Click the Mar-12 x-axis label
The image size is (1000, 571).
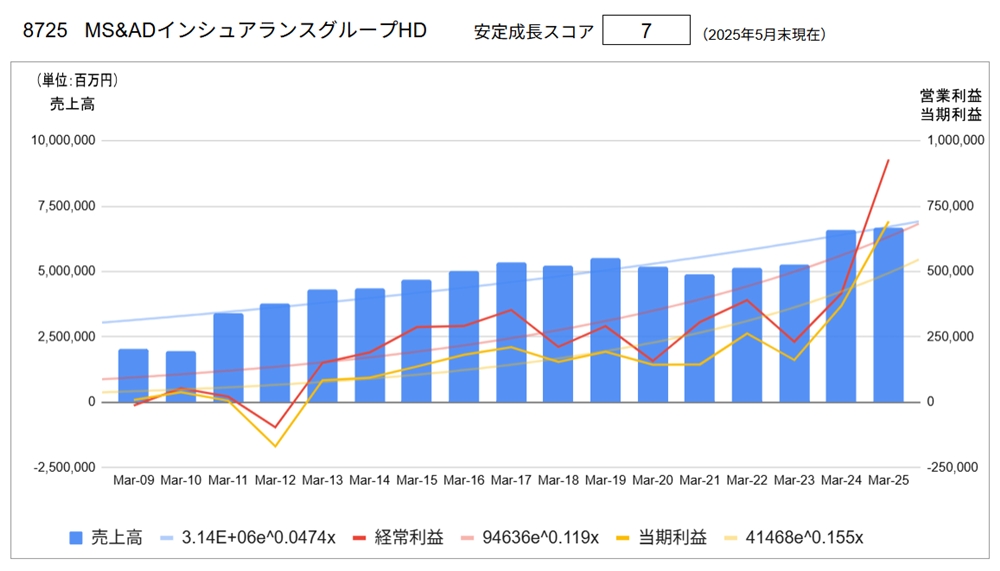coord(275,480)
